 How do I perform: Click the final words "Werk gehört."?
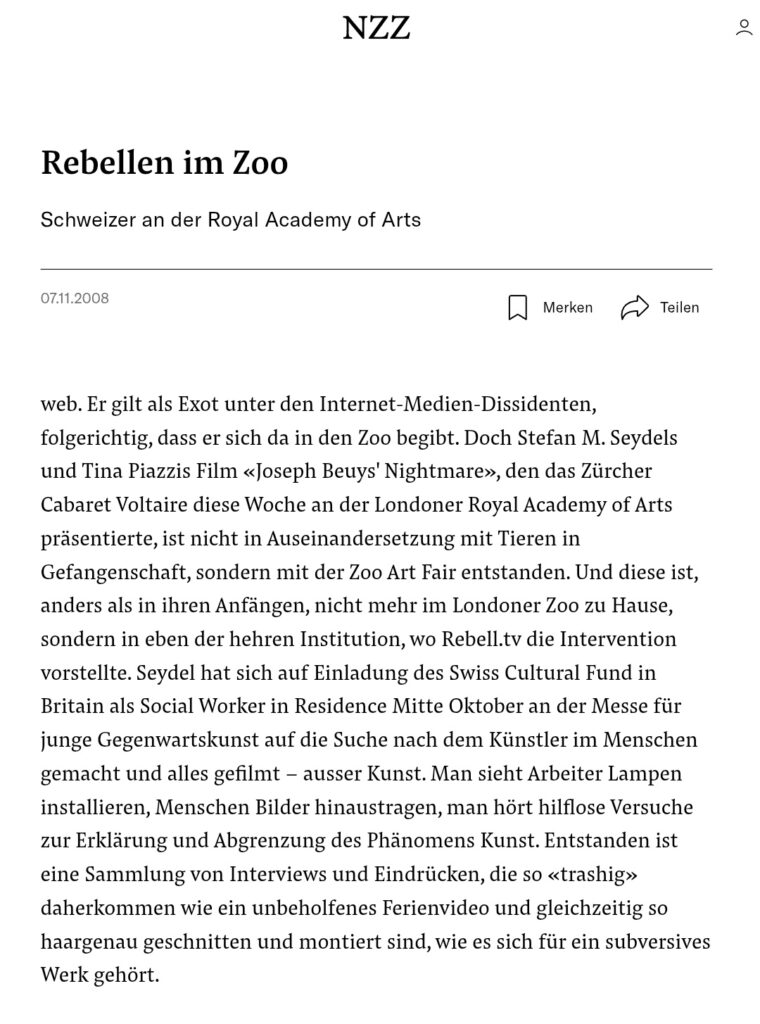[x=100, y=974]
